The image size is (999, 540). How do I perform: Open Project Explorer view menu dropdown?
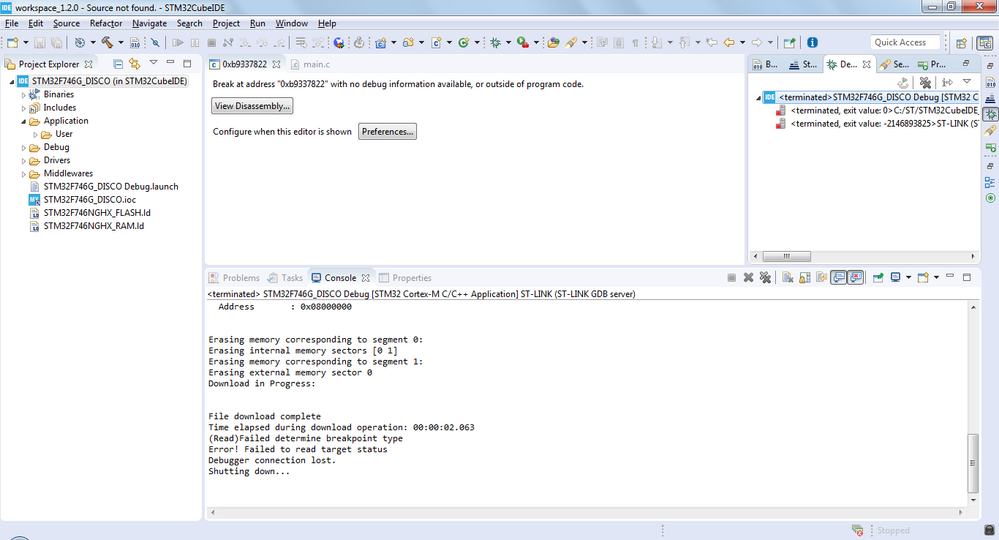[x=153, y=63]
